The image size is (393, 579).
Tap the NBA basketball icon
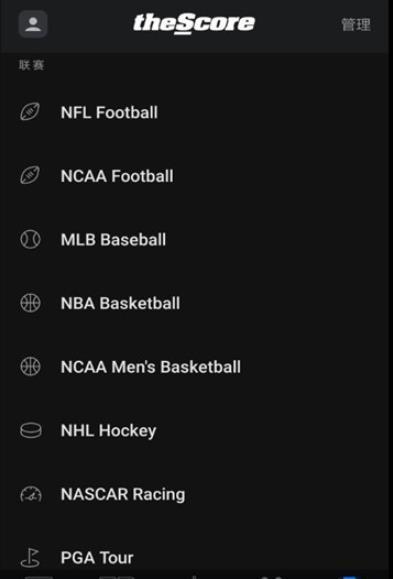(30, 303)
